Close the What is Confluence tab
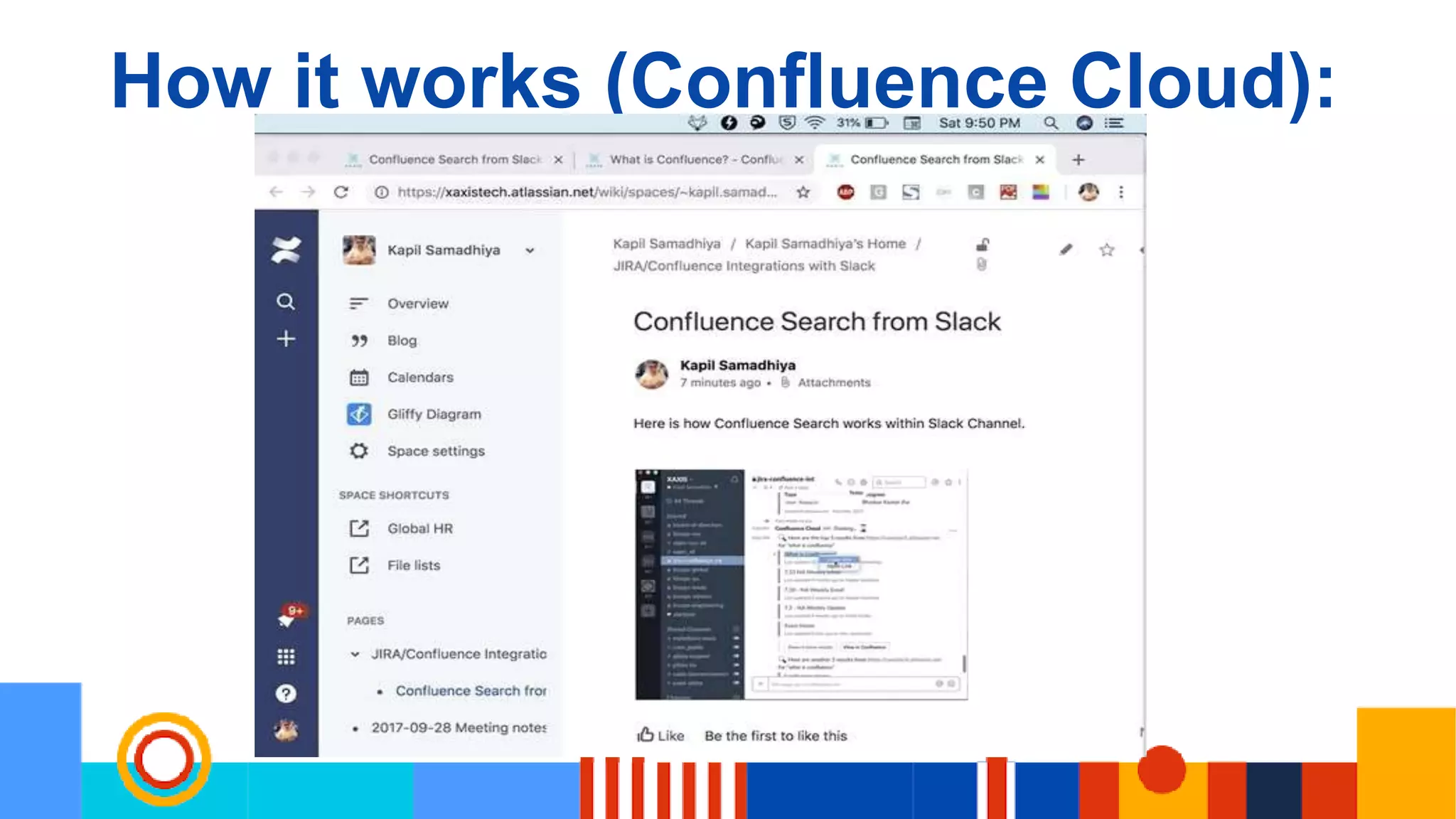 (799, 160)
